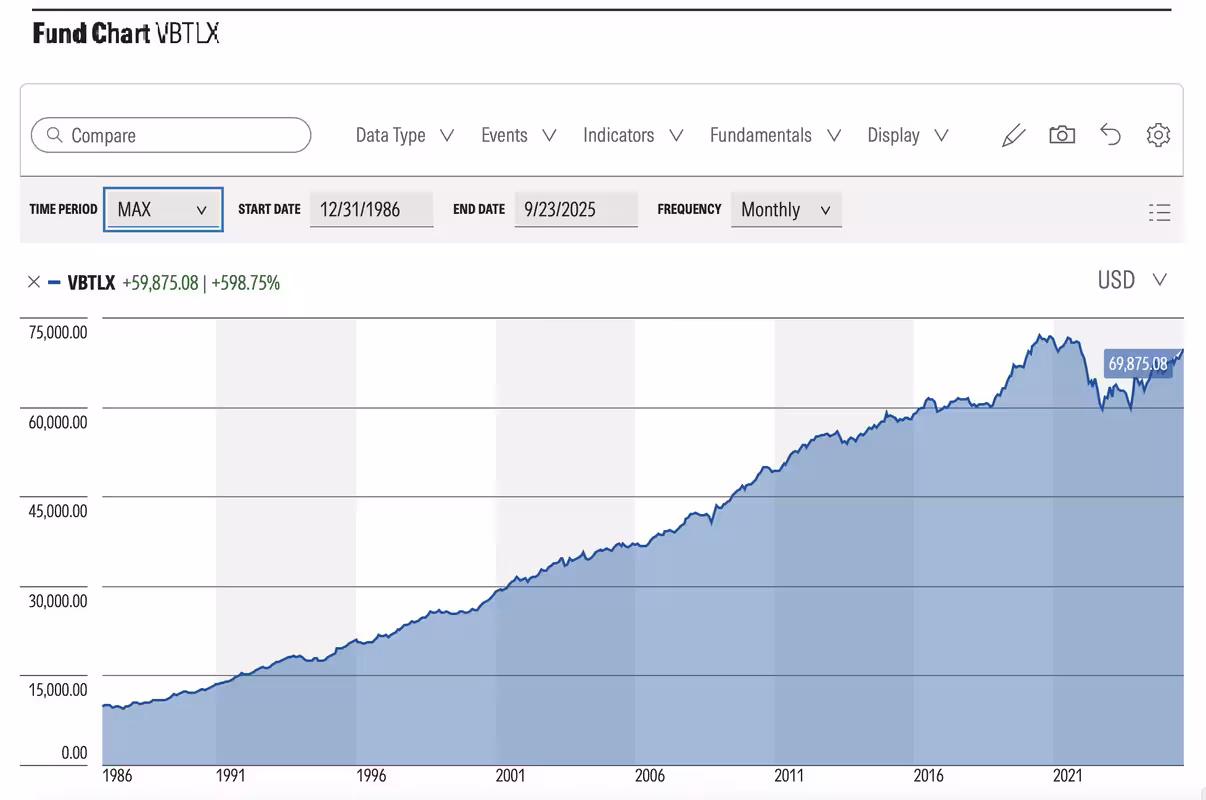
Task: Click the 2016 x-axis label
Action: [x=929, y=775]
